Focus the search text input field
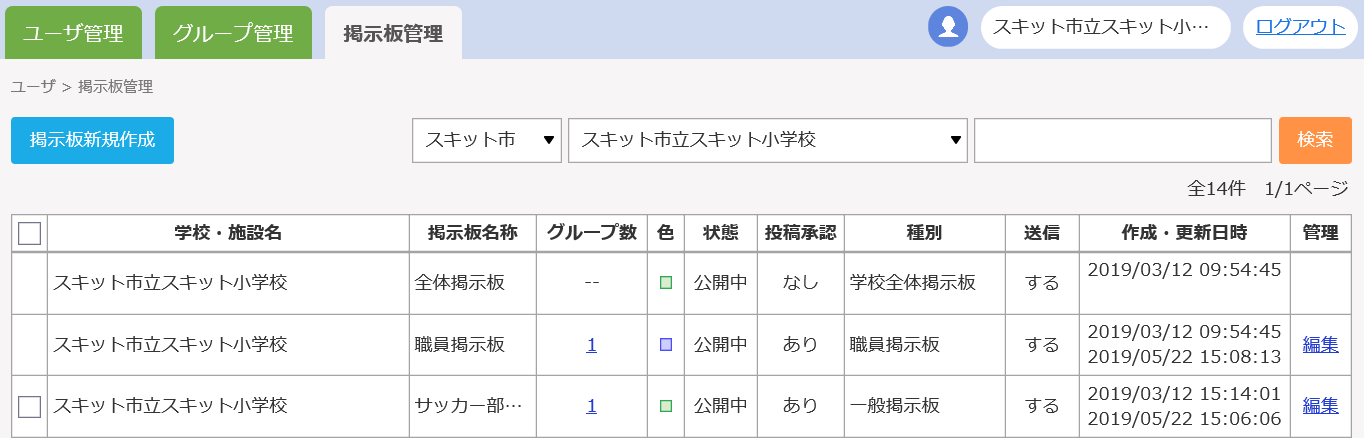The height and width of the screenshot is (438, 1364). [x=1122, y=140]
